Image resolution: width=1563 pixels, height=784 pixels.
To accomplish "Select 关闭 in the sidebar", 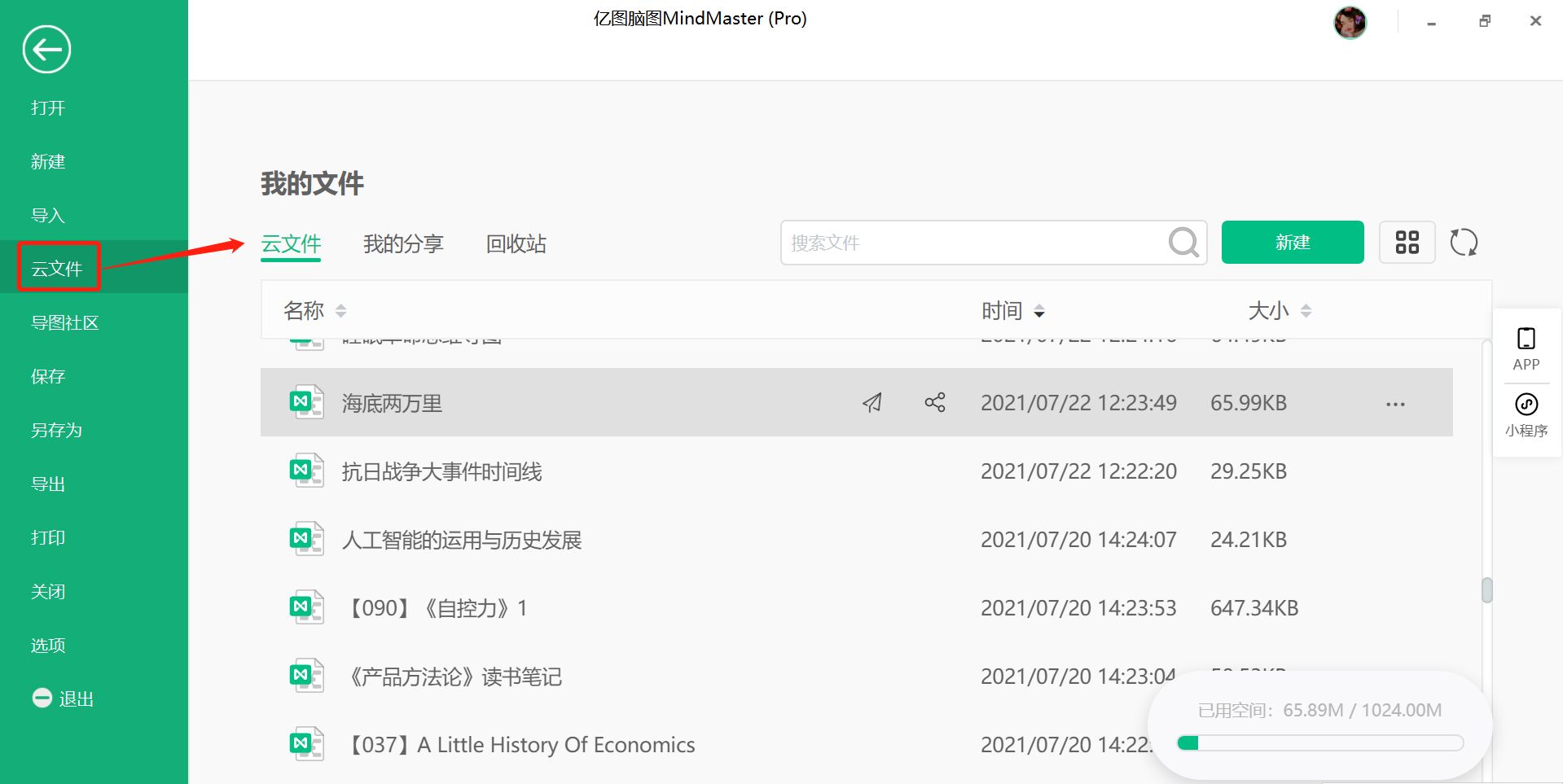I will 48,592.
